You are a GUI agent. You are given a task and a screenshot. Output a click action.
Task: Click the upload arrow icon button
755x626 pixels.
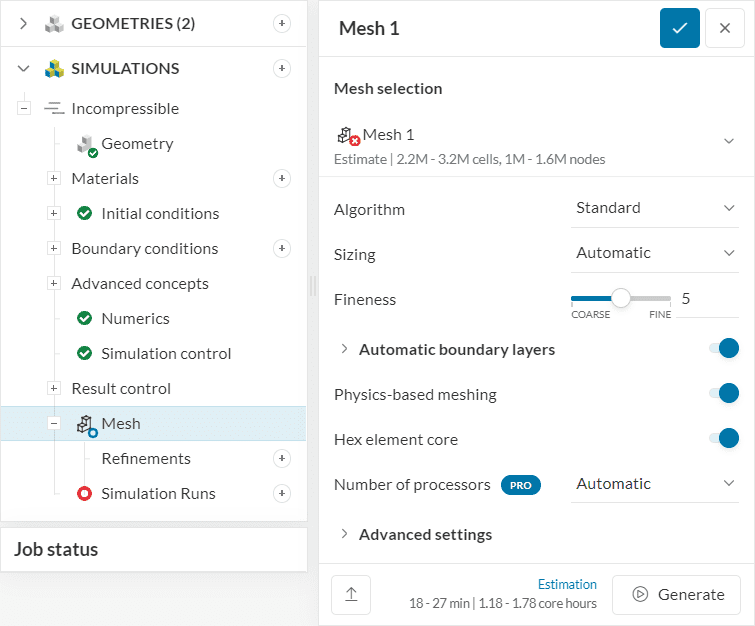coord(351,594)
